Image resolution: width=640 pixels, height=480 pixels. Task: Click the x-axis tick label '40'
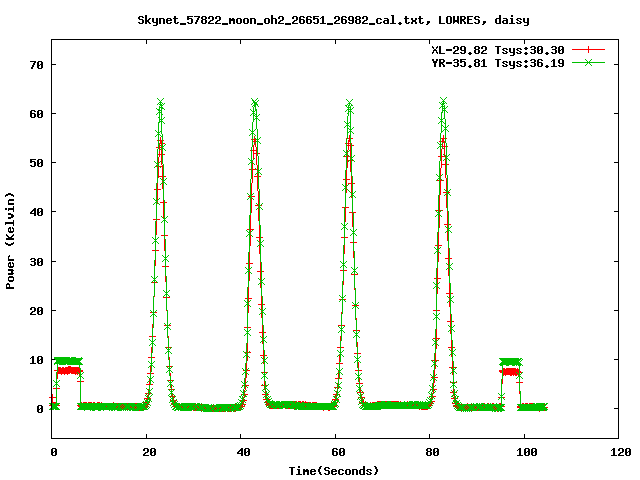[x=243, y=452]
